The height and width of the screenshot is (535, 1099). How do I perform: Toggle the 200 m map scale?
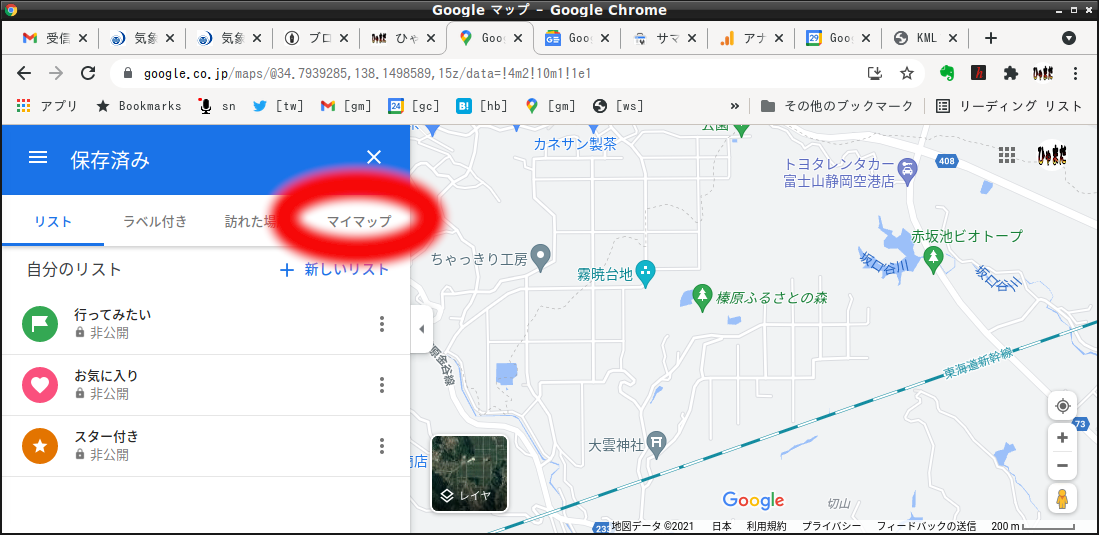point(1032,526)
